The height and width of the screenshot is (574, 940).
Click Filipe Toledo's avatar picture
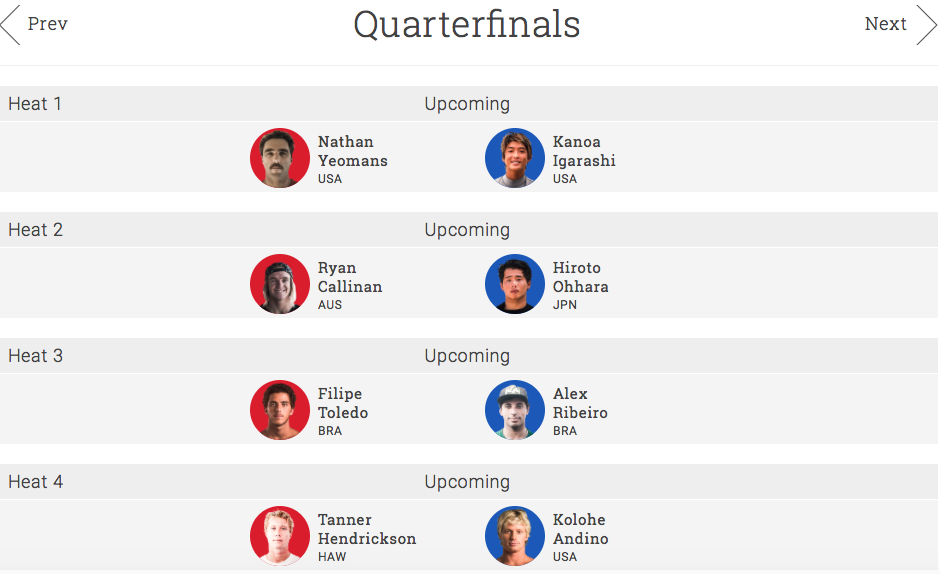280,410
